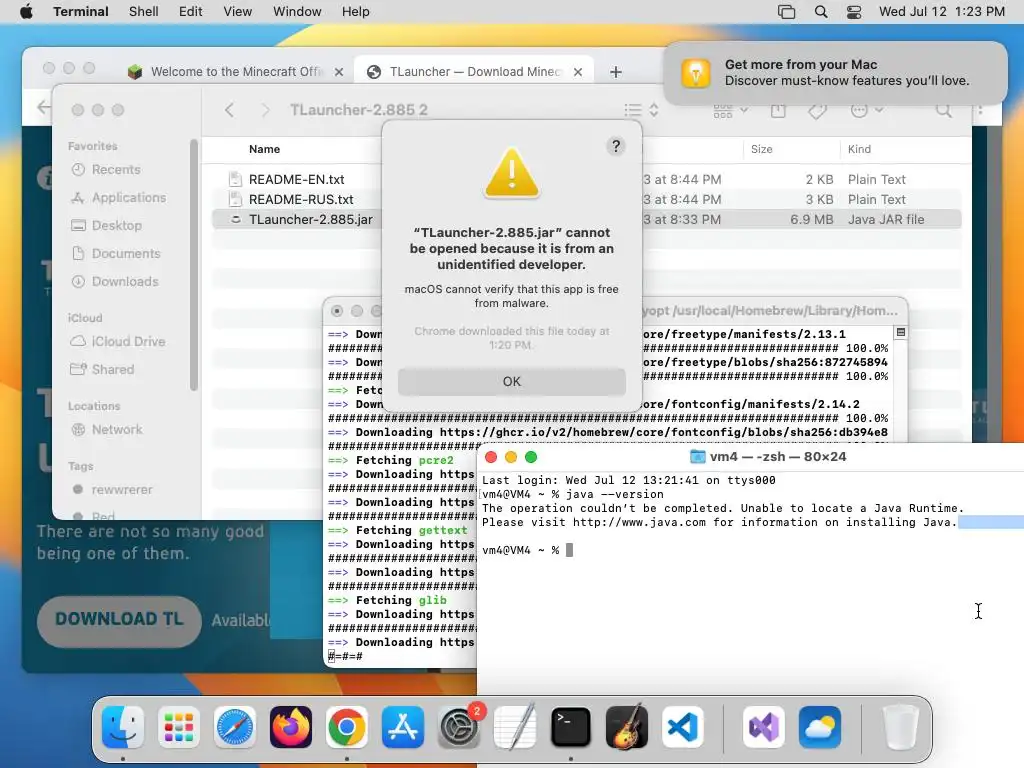The image size is (1024, 768).
Task: Close the TLauncher Chrome tab
Action: 577,72
